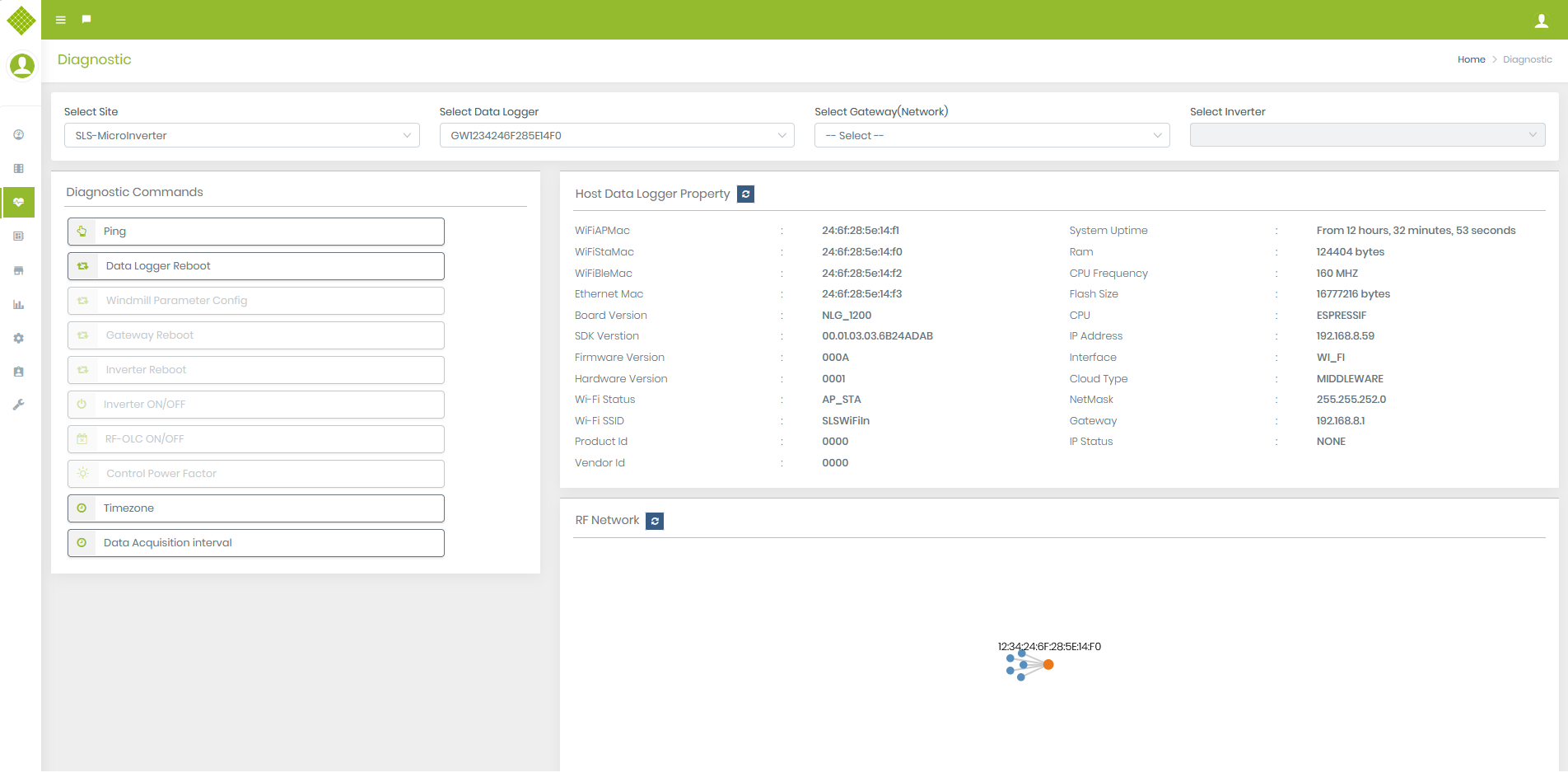Open the chat message icon in header
This screenshot has width=1568, height=782.
coord(86,19)
